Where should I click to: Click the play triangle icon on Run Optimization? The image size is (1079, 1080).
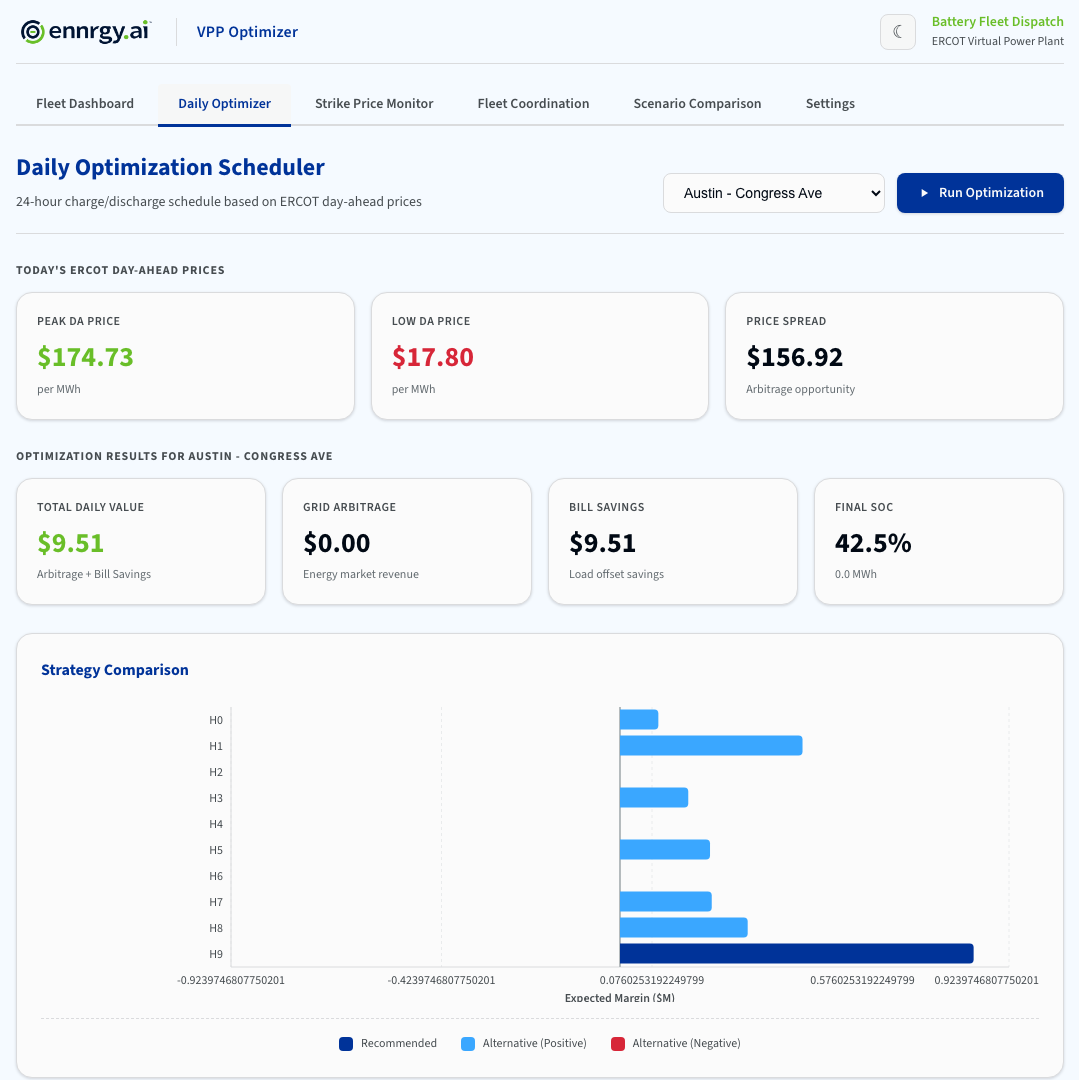click(925, 192)
